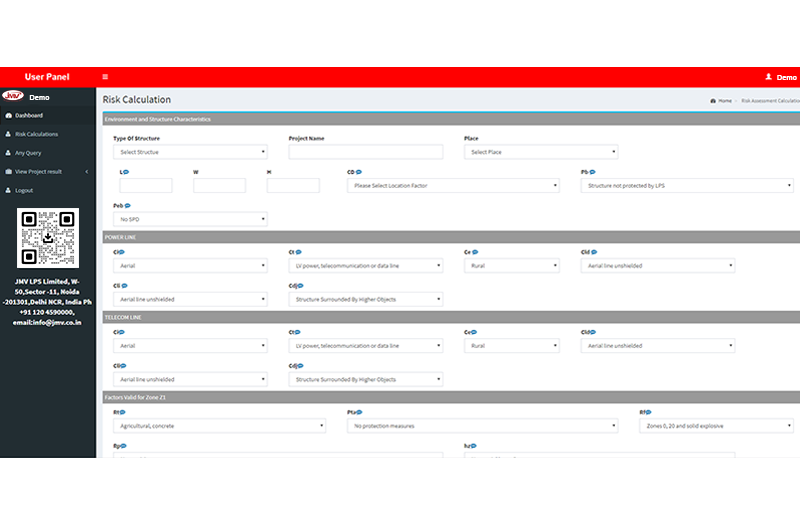
Task: Open Power Line Cld dropdown
Action: 658,266
